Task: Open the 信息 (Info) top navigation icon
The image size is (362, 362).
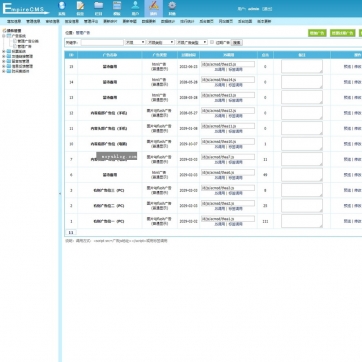Action: point(80,8)
